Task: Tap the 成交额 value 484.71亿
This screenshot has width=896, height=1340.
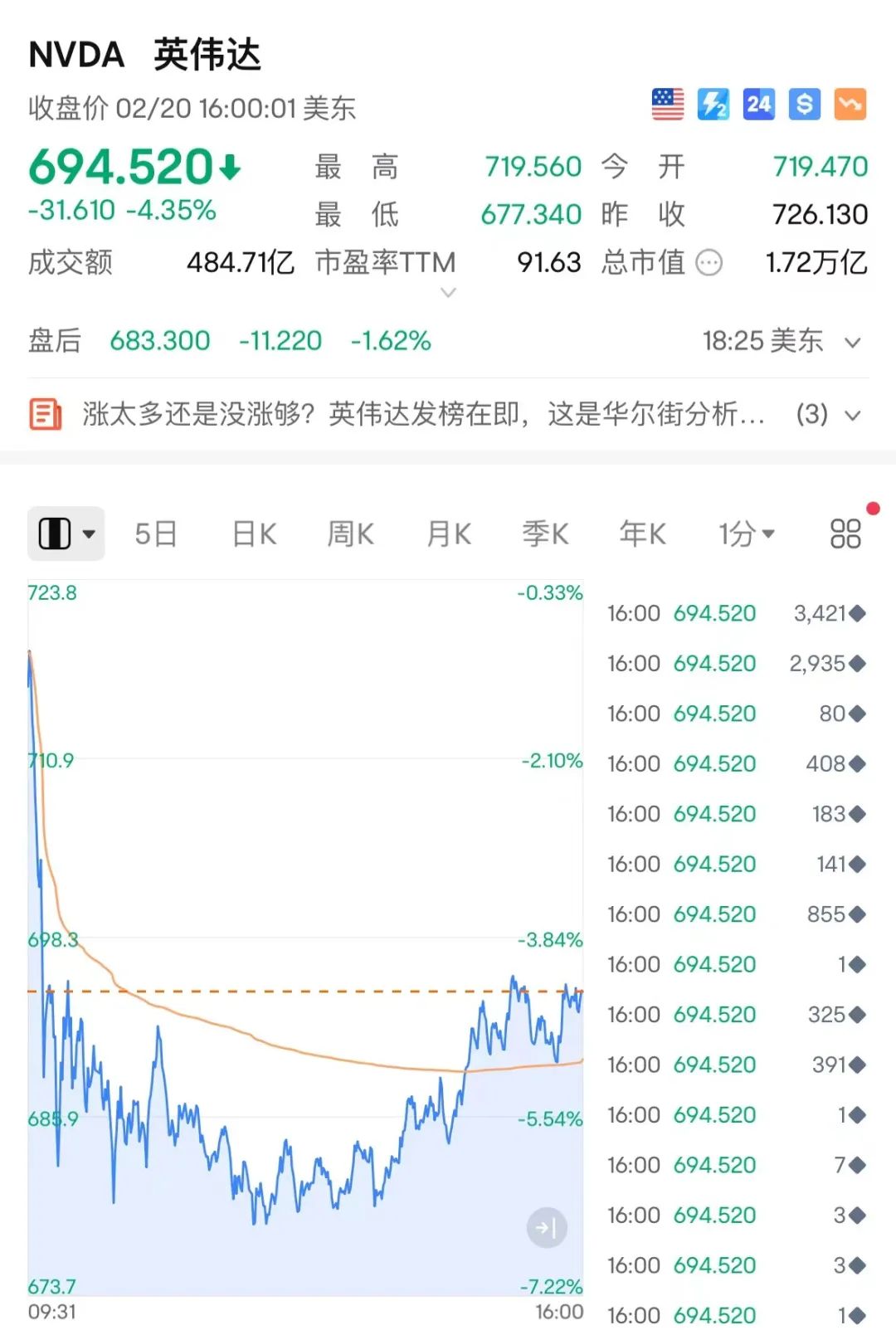Action: [x=241, y=263]
